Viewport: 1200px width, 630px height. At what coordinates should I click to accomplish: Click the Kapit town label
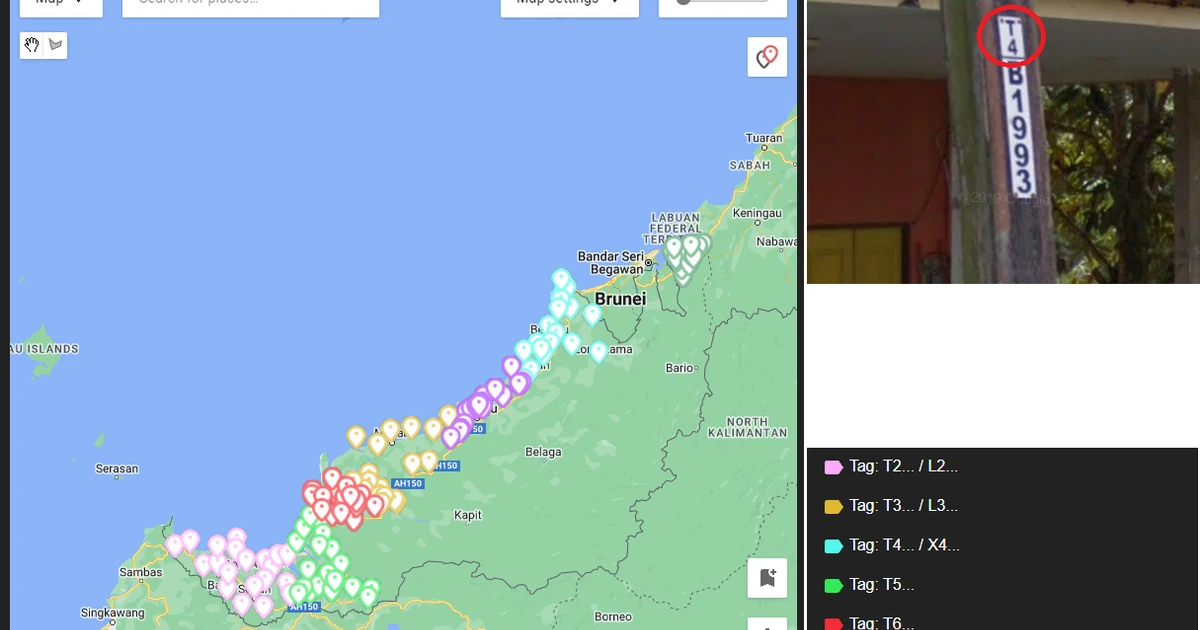pyautogui.click(x=468, y=515)
